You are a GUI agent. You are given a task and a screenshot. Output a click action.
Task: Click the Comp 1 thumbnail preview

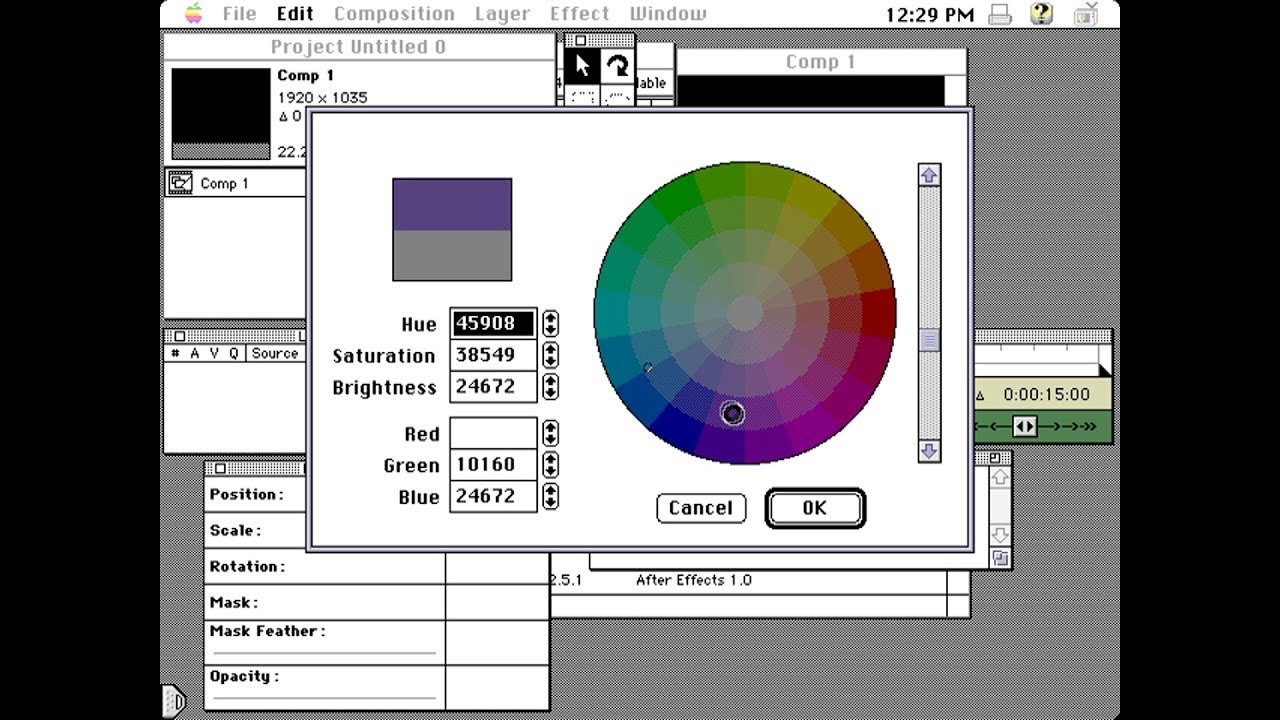[x=221, y=113]
